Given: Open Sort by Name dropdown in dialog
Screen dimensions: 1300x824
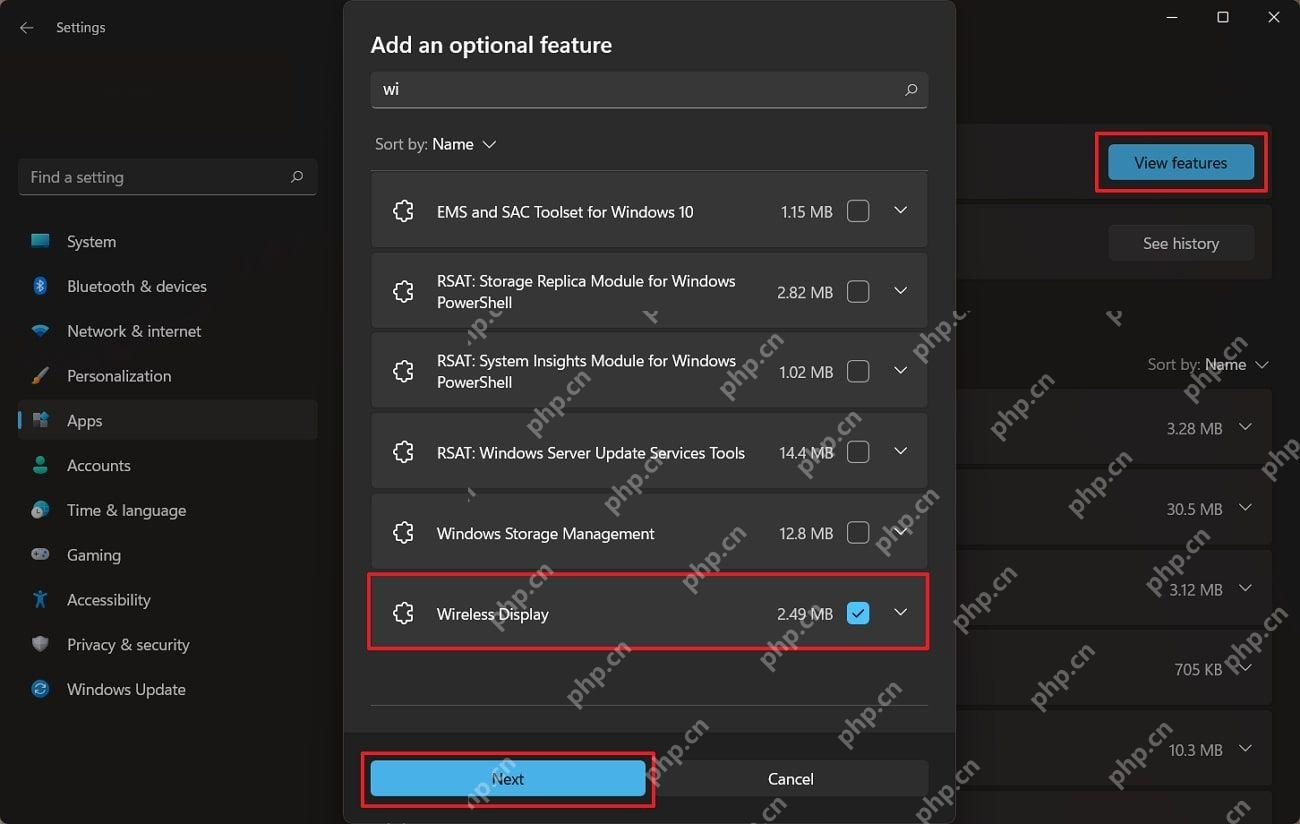Looking at the screenshot, I should click(x=436, y=144).
